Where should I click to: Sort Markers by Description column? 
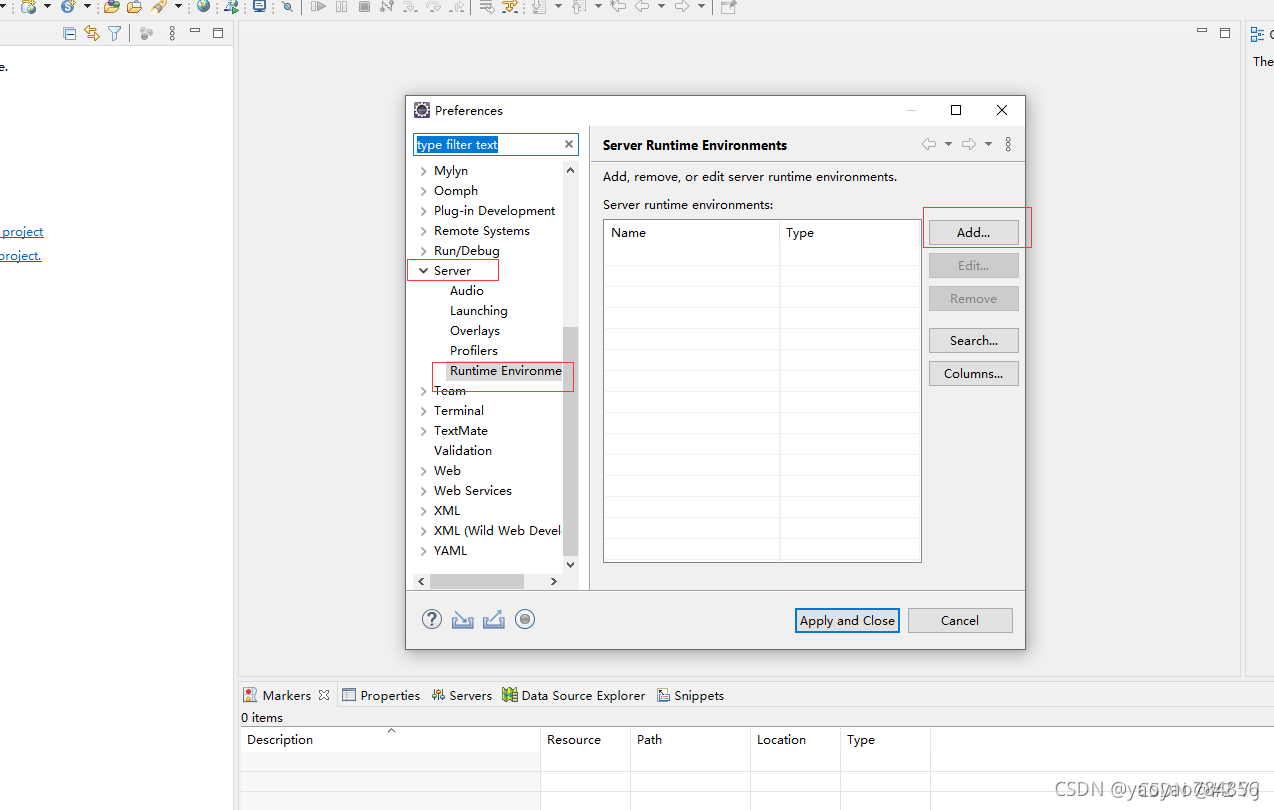pyautogui.click(x=390, y=740)
